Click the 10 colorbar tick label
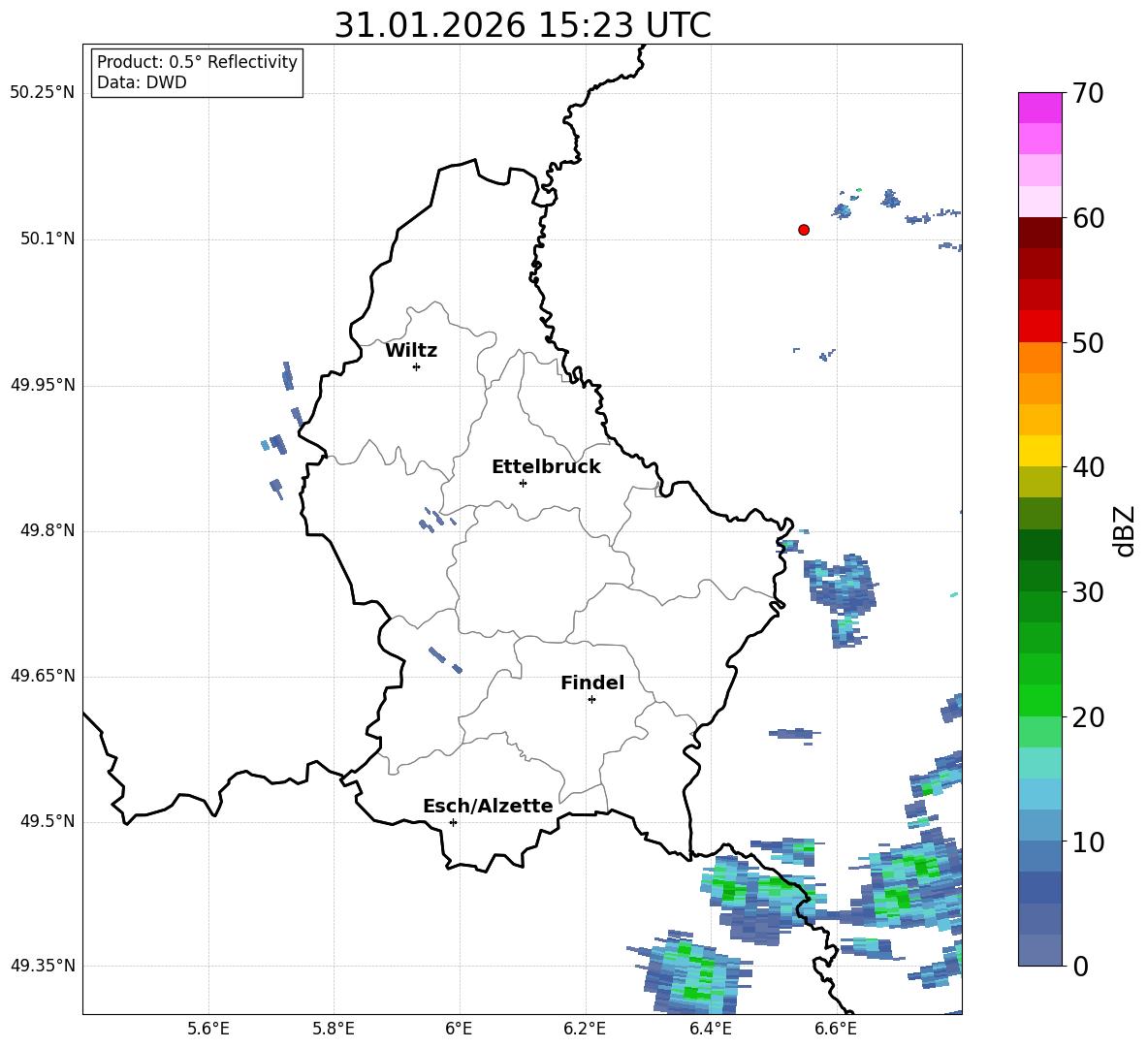This screenshot has width=1148, height=1048. coord(1088,842)
